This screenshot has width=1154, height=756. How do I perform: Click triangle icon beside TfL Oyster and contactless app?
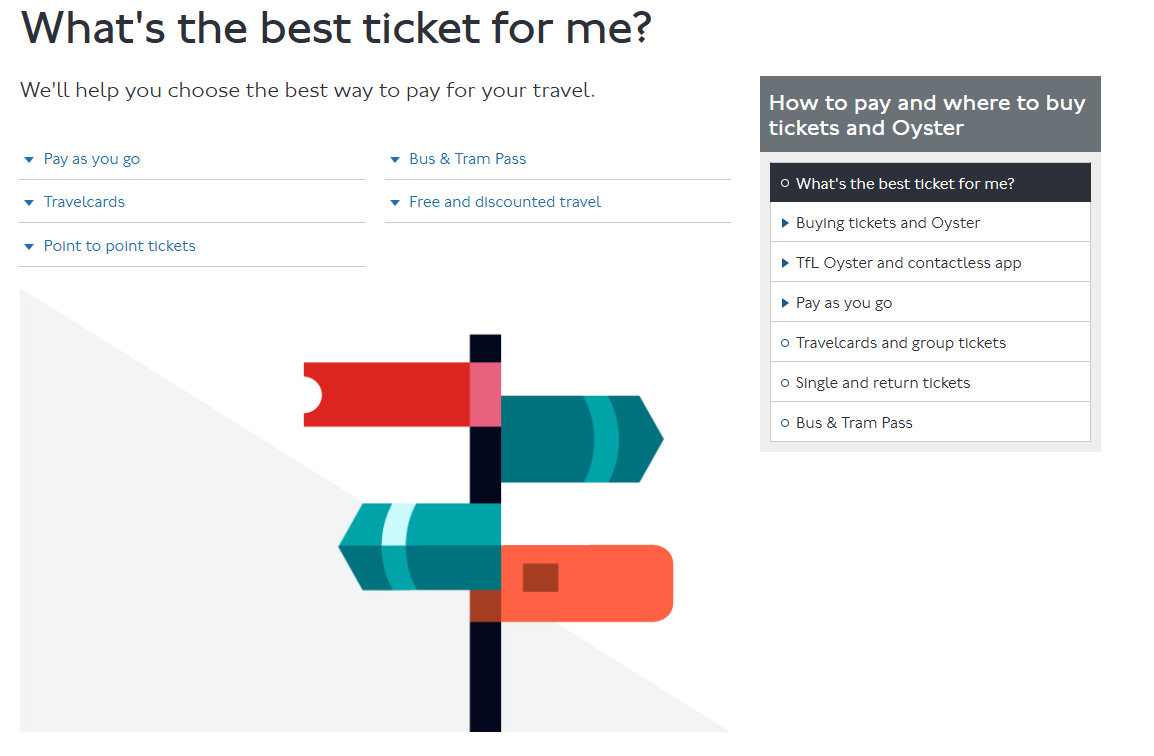point(785,263)
